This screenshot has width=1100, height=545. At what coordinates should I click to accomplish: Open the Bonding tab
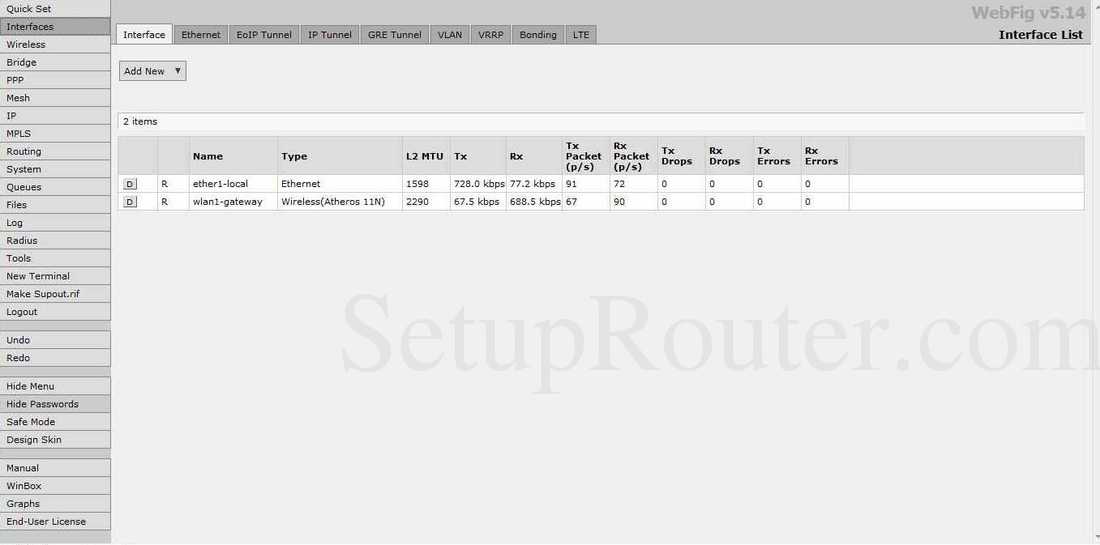537,34
